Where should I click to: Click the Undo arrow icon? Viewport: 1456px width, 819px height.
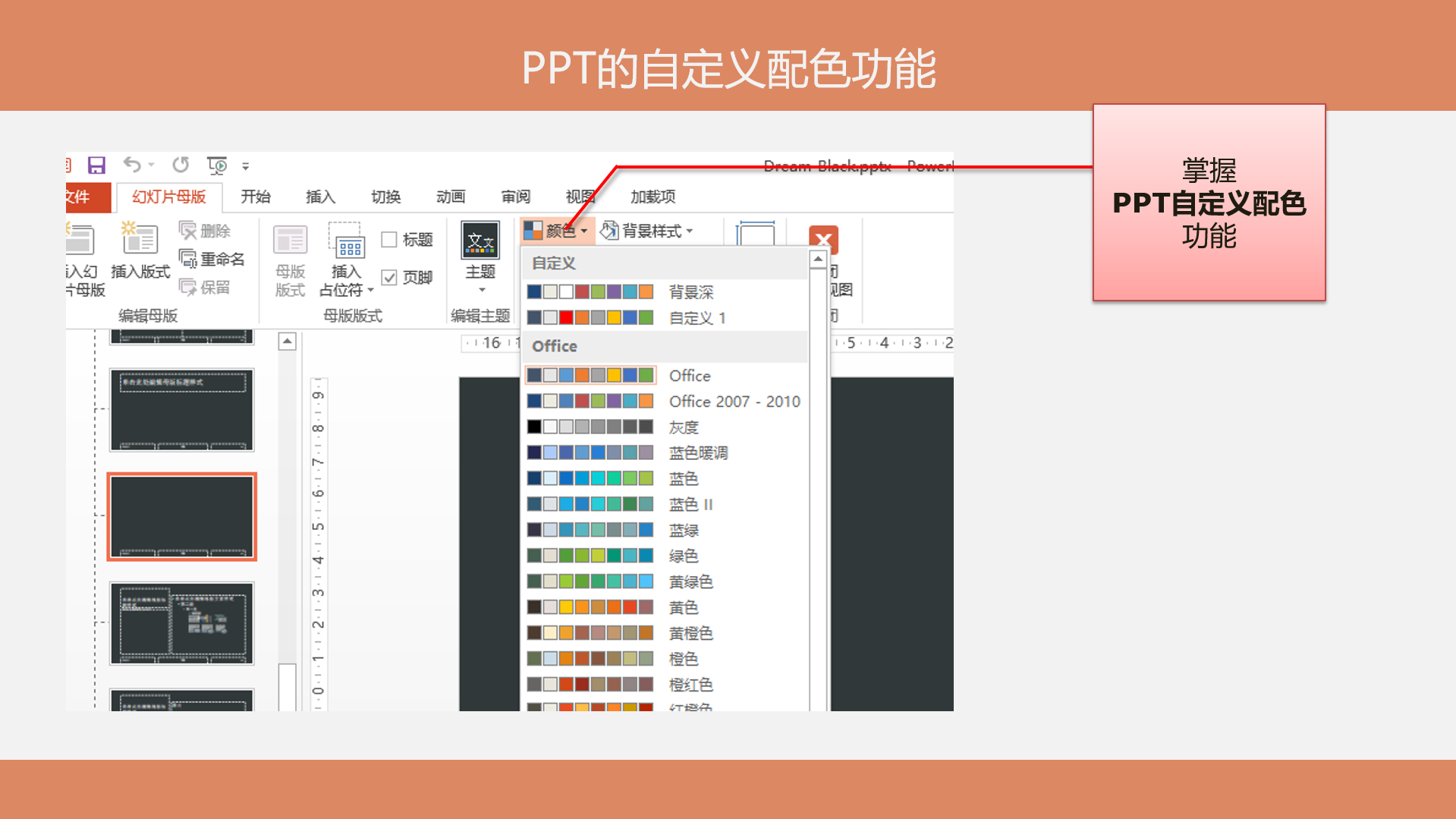coord(133,165)
